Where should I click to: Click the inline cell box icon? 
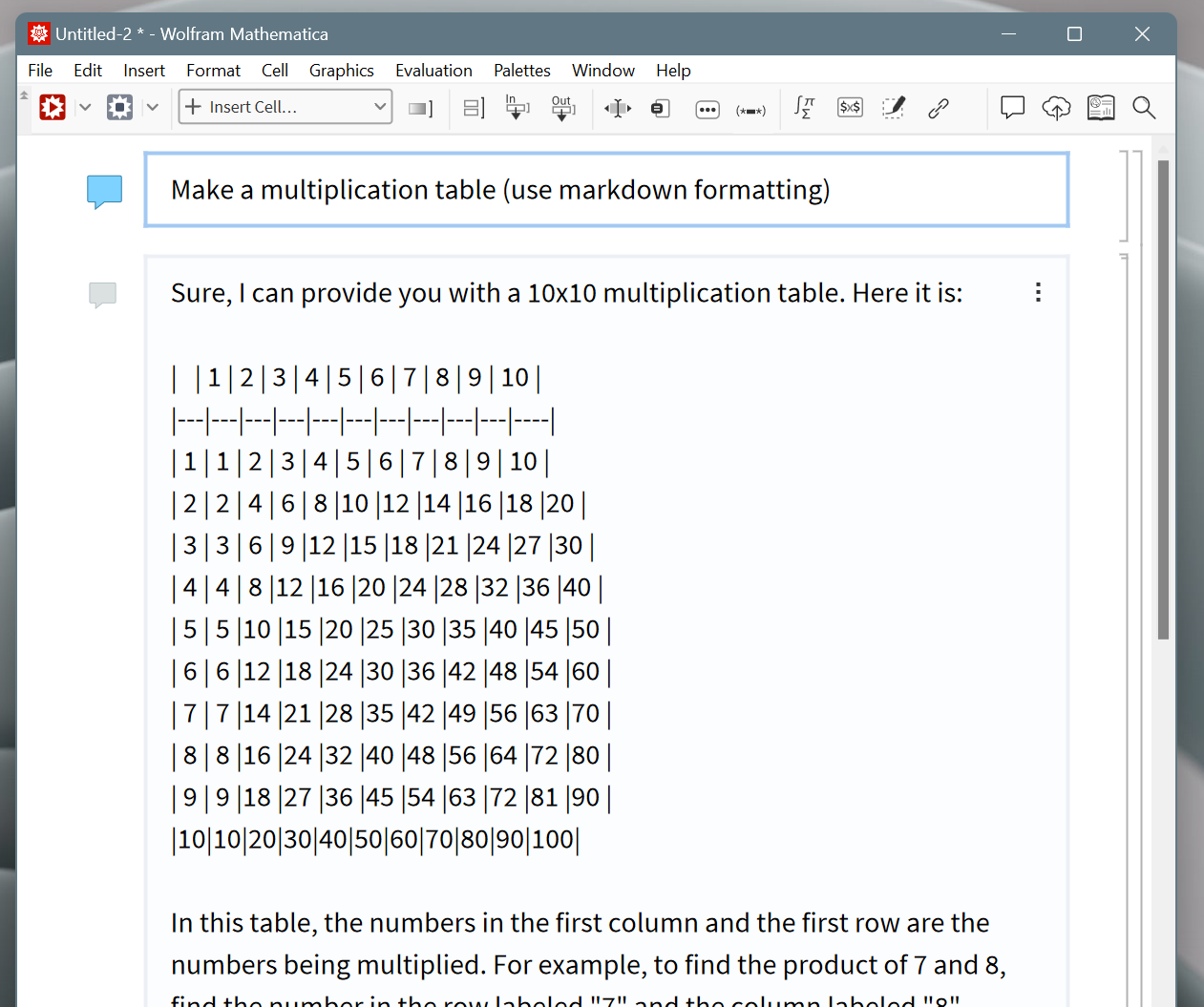pyautogui.click(x=661, y=108)
